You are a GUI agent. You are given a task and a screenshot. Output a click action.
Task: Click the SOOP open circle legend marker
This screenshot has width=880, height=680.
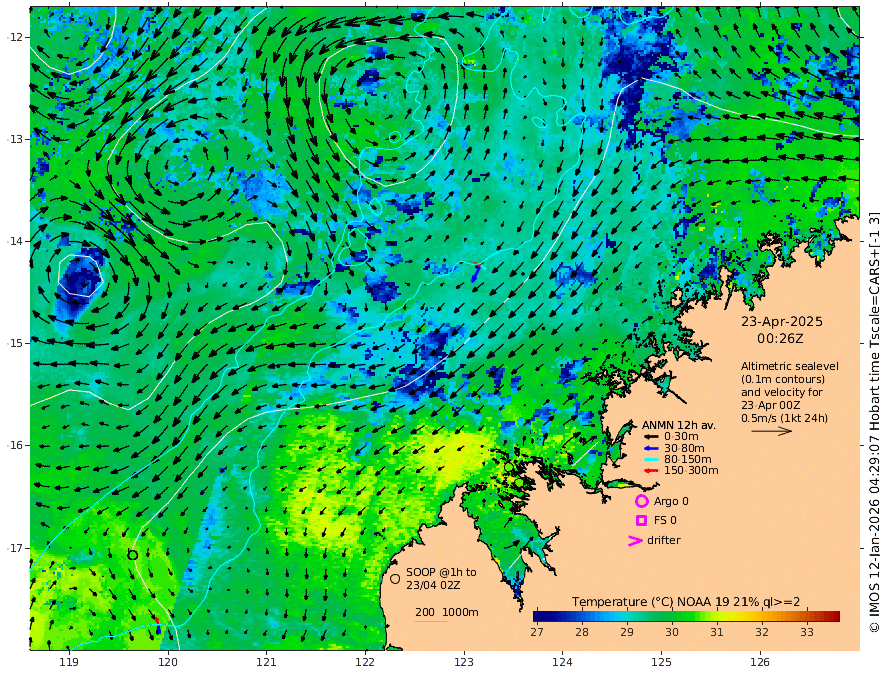coord(395,578)
